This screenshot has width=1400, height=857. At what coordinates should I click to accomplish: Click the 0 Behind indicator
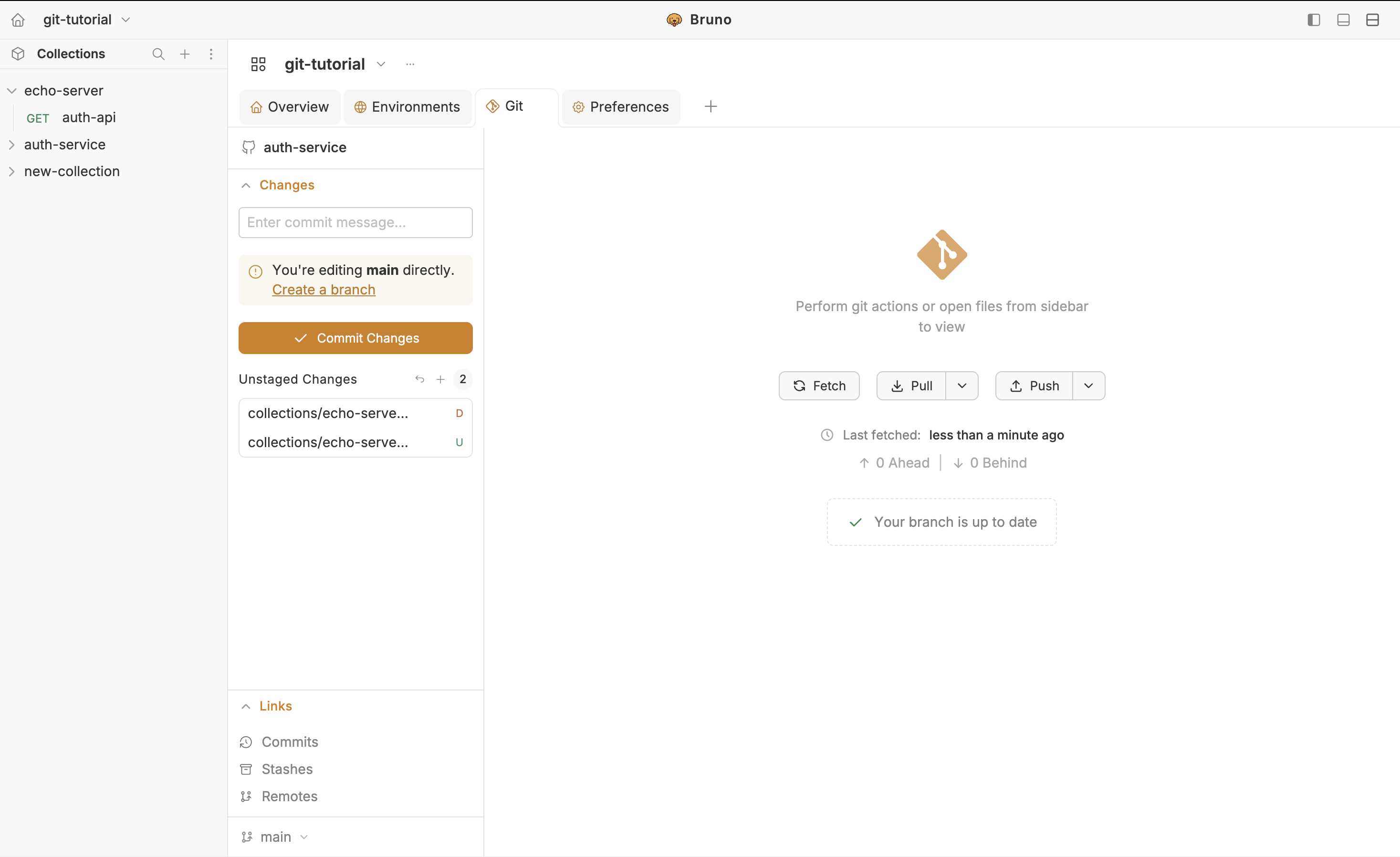coord(990,463)
